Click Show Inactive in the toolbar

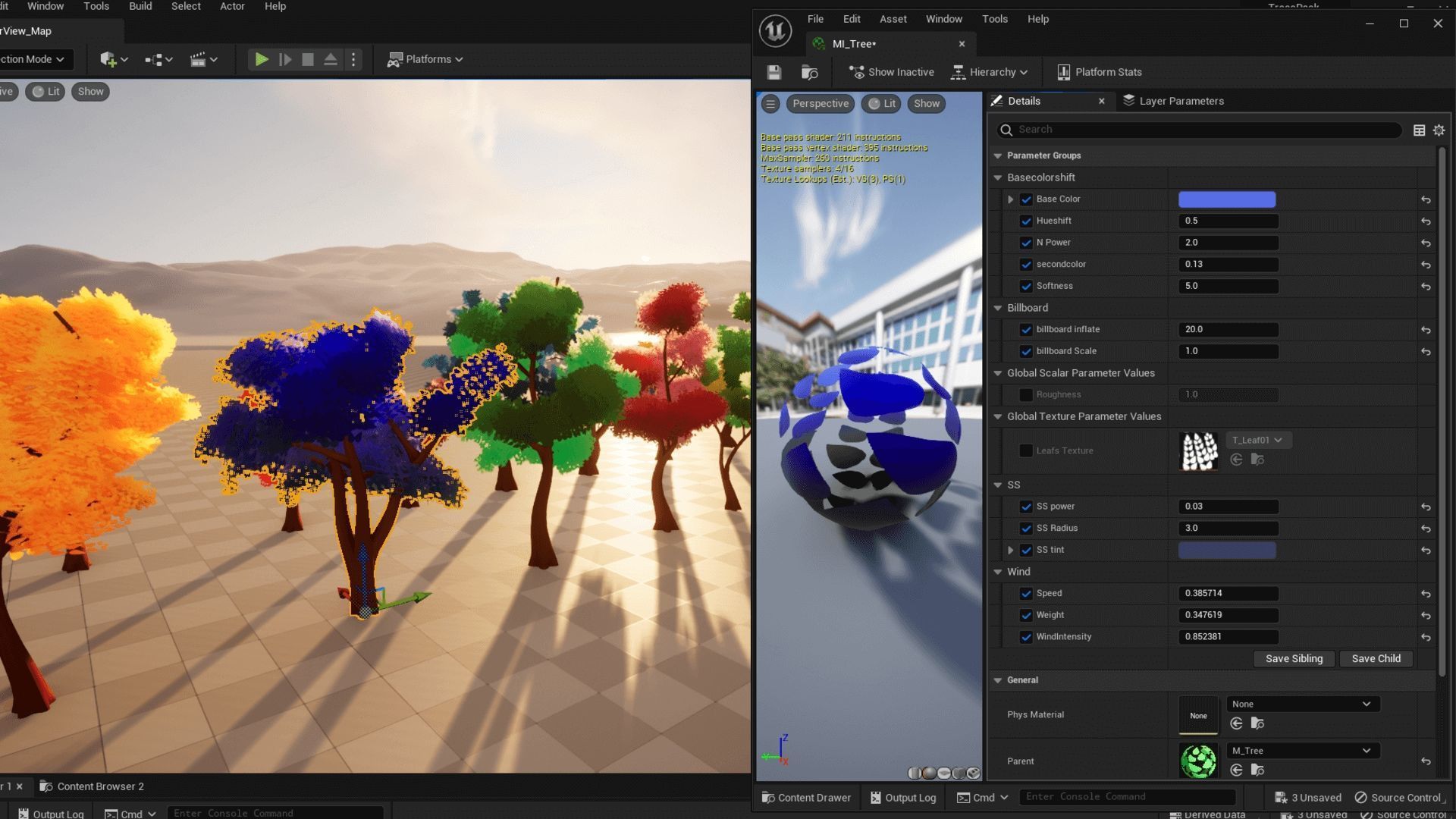[x=891, y=72]
